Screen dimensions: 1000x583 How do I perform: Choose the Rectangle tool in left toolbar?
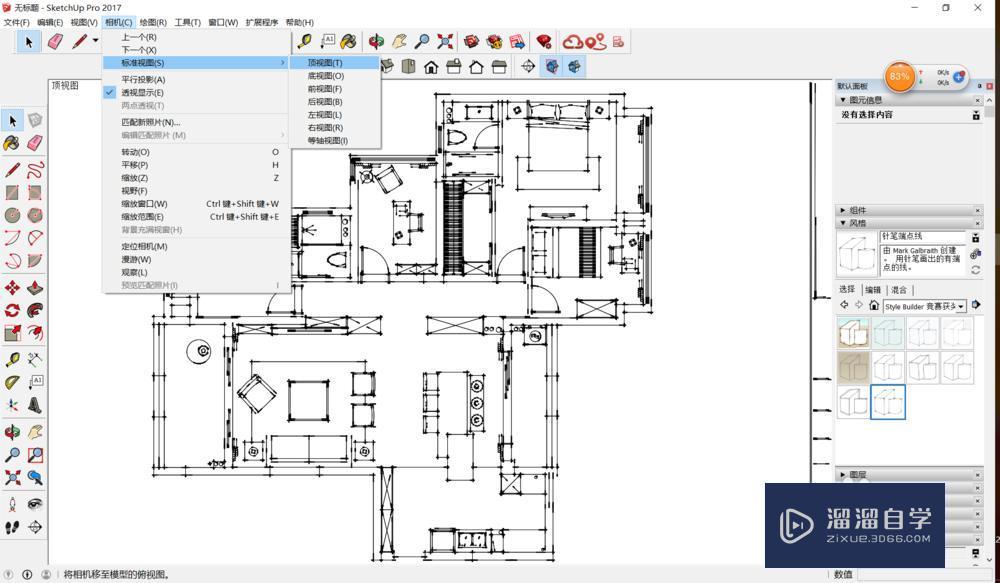pyautogui.click(x=12, y=193)
